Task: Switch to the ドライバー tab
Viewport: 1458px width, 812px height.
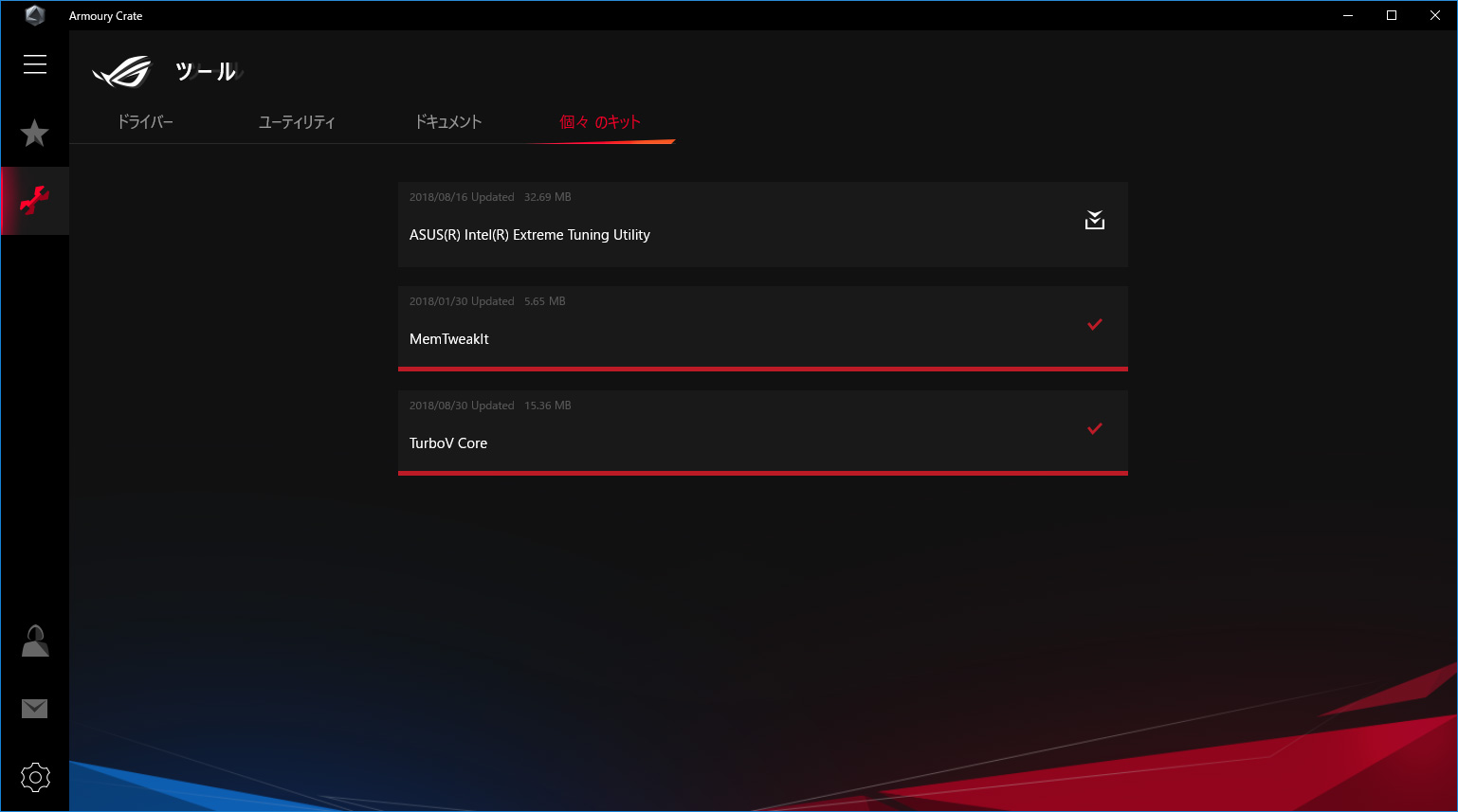Action: coord(145,122)
